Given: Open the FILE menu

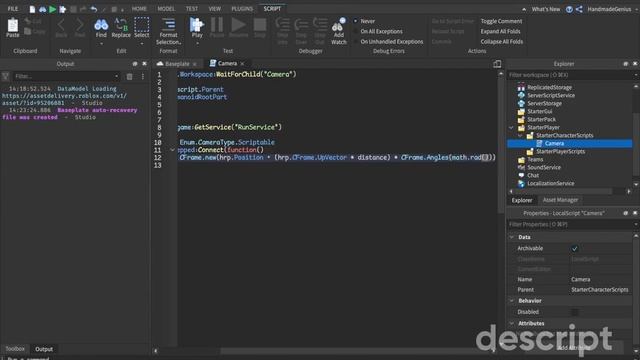Looking at the screenshot, I should 13,9.
